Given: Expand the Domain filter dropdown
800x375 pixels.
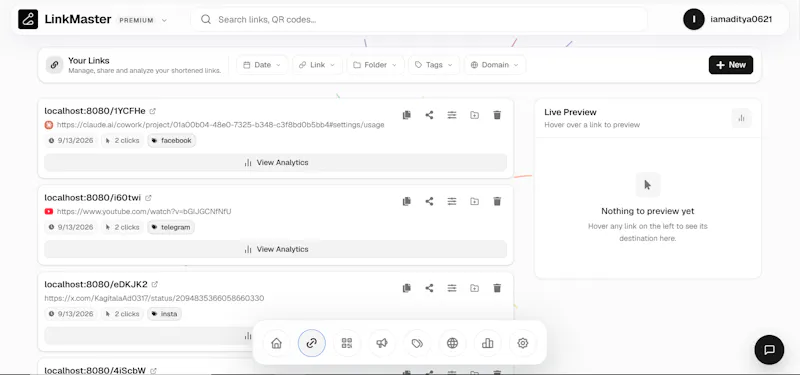Looking at the screenshot, I should coord(495,65).
